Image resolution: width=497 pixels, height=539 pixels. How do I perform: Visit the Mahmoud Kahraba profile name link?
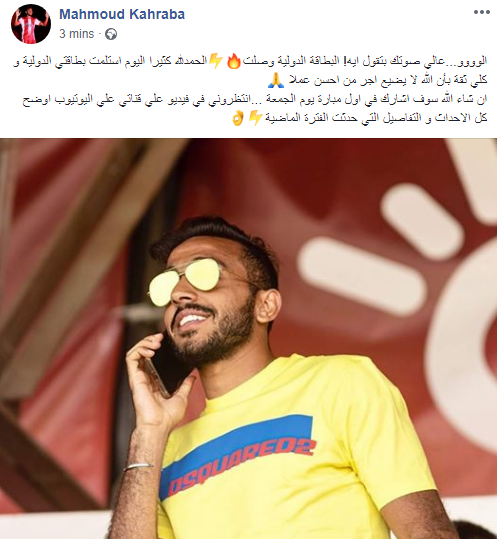click(x=122, y=14)
